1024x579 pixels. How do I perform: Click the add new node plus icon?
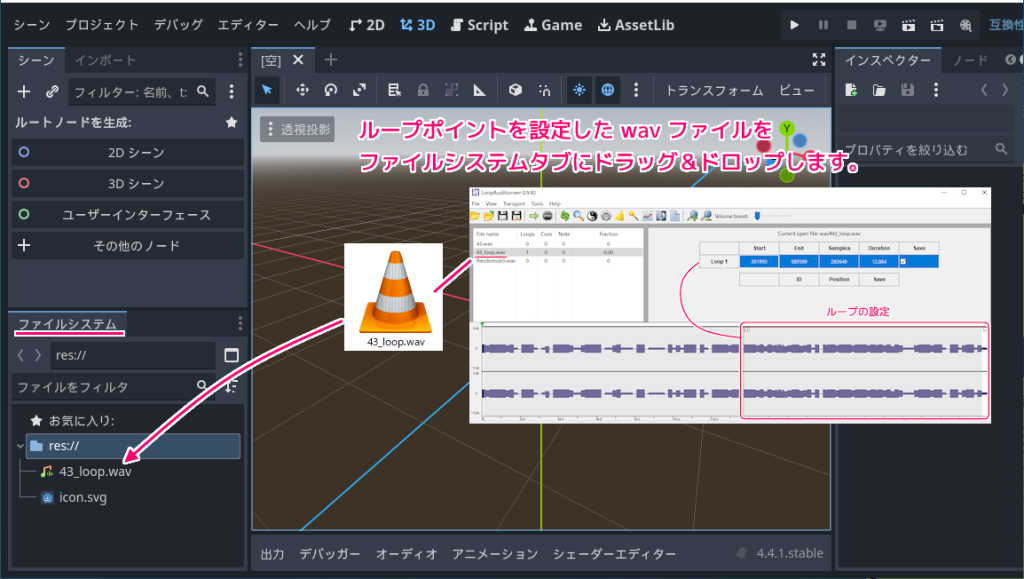pos(25,92)
